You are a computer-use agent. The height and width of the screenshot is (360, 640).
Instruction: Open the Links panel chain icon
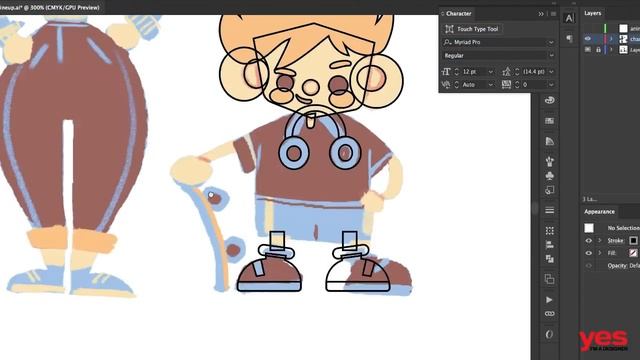click(x=549, y=314)
